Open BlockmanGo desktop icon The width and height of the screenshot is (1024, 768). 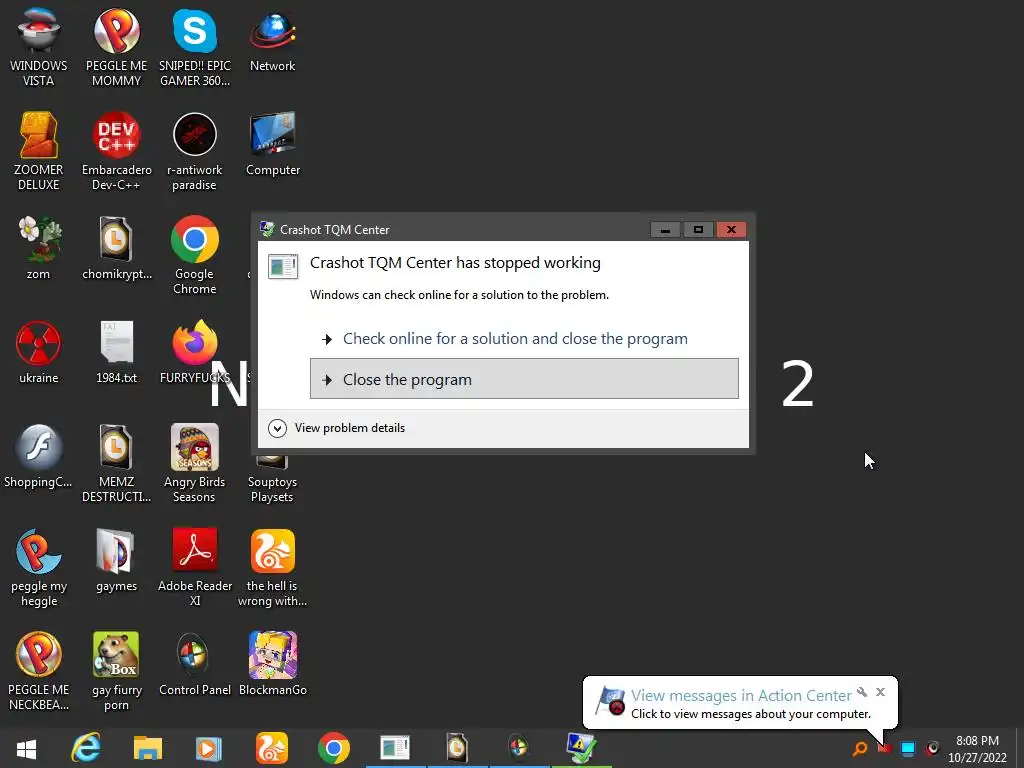click(272, 664)
